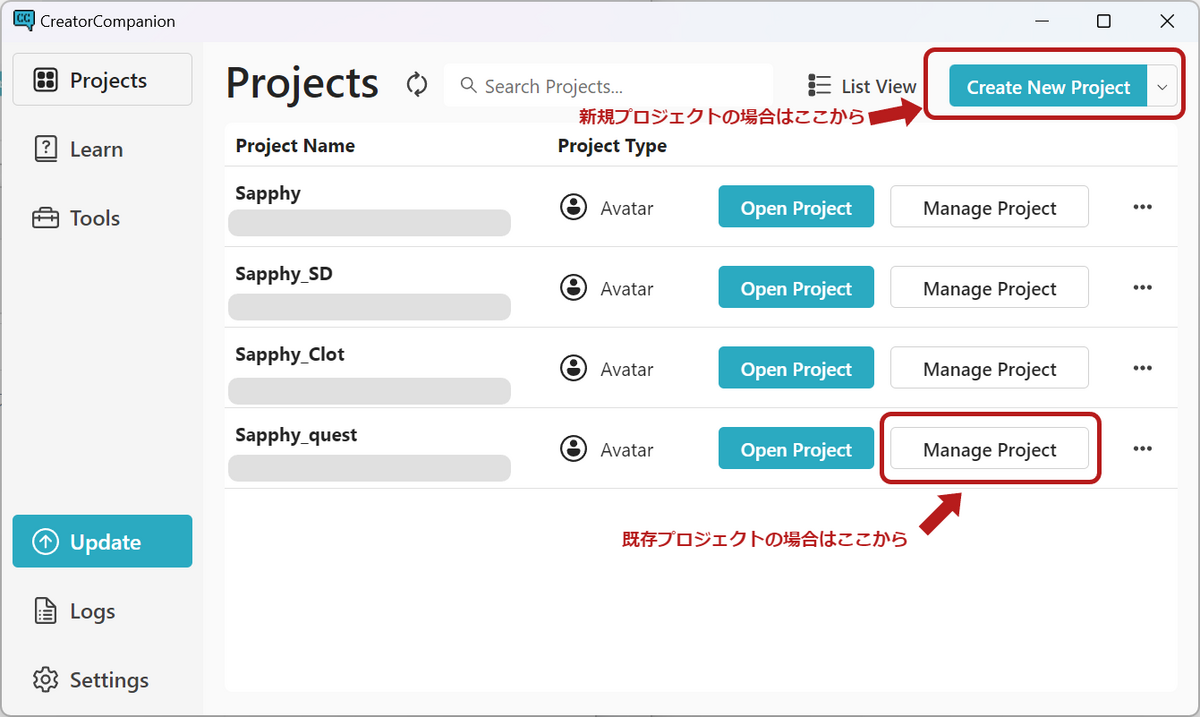This screenshot has width=1200, height=717.
Task: Maximize the CreatorCompanion window
Action: 1104,21
